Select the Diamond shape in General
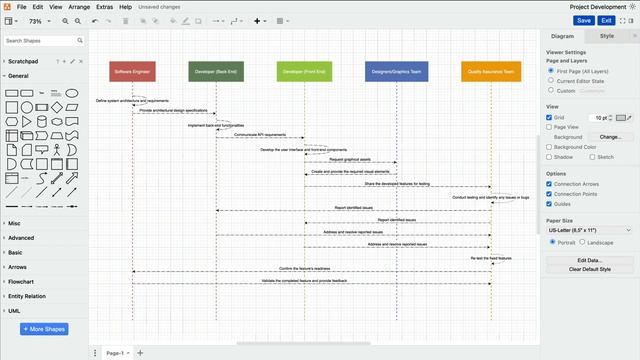This screenshot has height=360, width=640. (x=57, y=107)
